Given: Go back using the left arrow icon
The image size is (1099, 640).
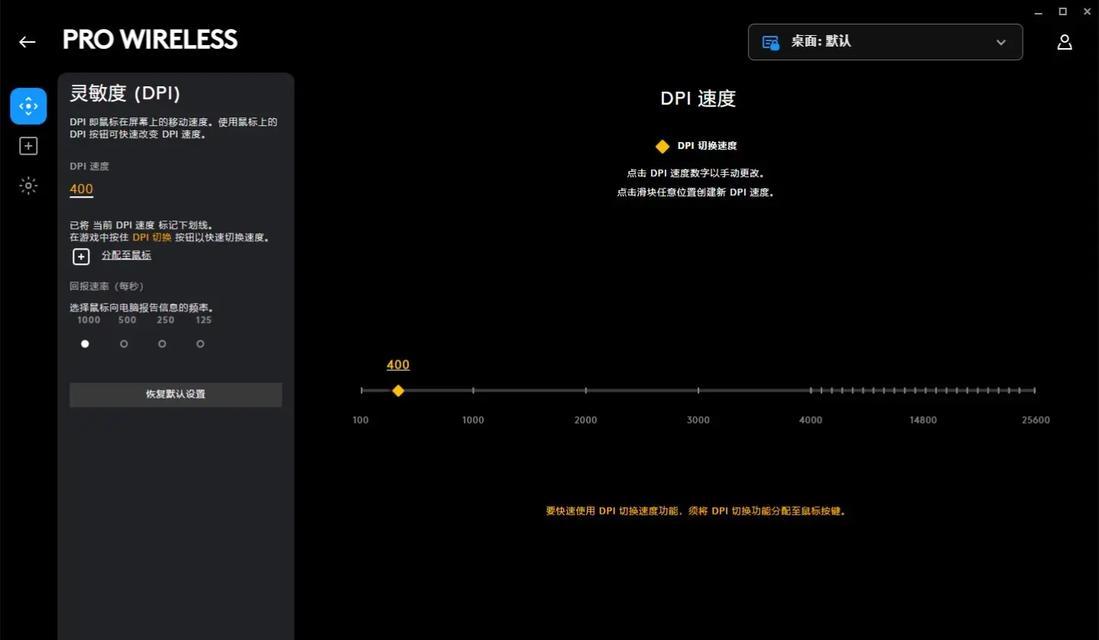Looking at the screenshot, I should pos(27,42).
